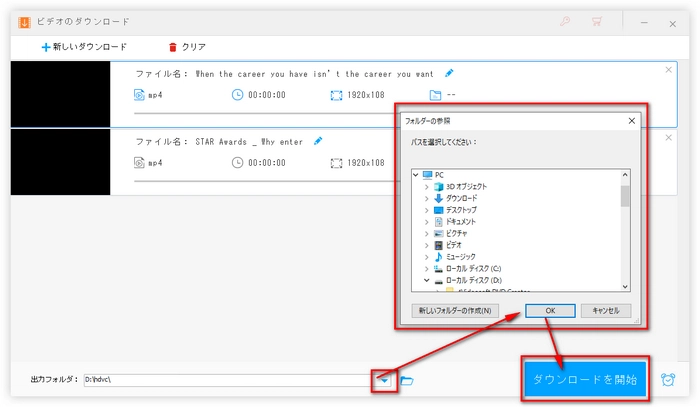Remove the first video from download list

coord(668,69)
